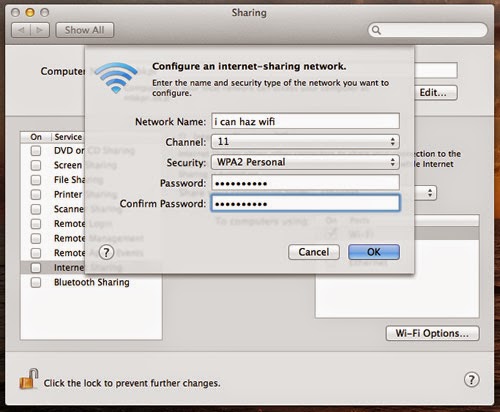Enable the Remote Management checkbox

pyautogui.click(x=36, y=239)
